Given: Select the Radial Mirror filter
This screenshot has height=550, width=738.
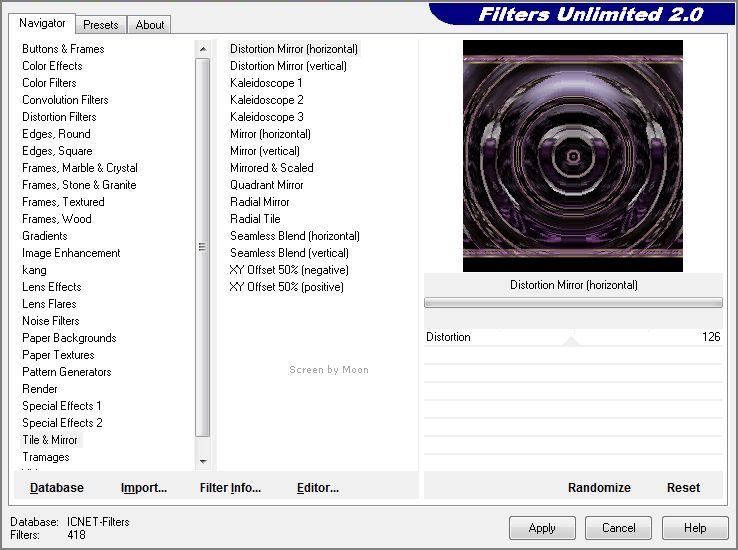Looking at the screenshot, I should pyautogui.click(x=259, y=202).
